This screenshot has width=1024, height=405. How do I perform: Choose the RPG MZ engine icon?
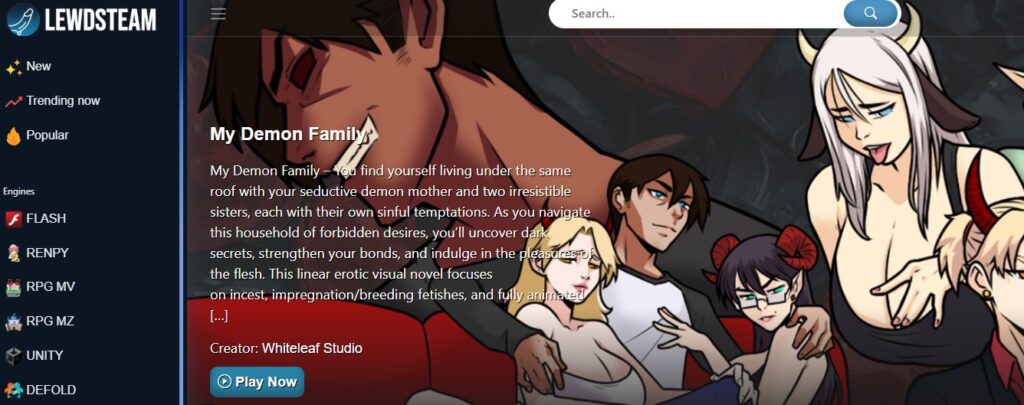13,321
